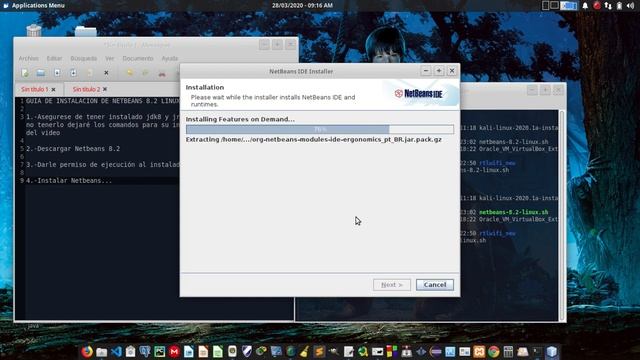The image size is (640, 360).
Task: Close the 'Sin título 1' tab
Action: [x=53, y=89]
